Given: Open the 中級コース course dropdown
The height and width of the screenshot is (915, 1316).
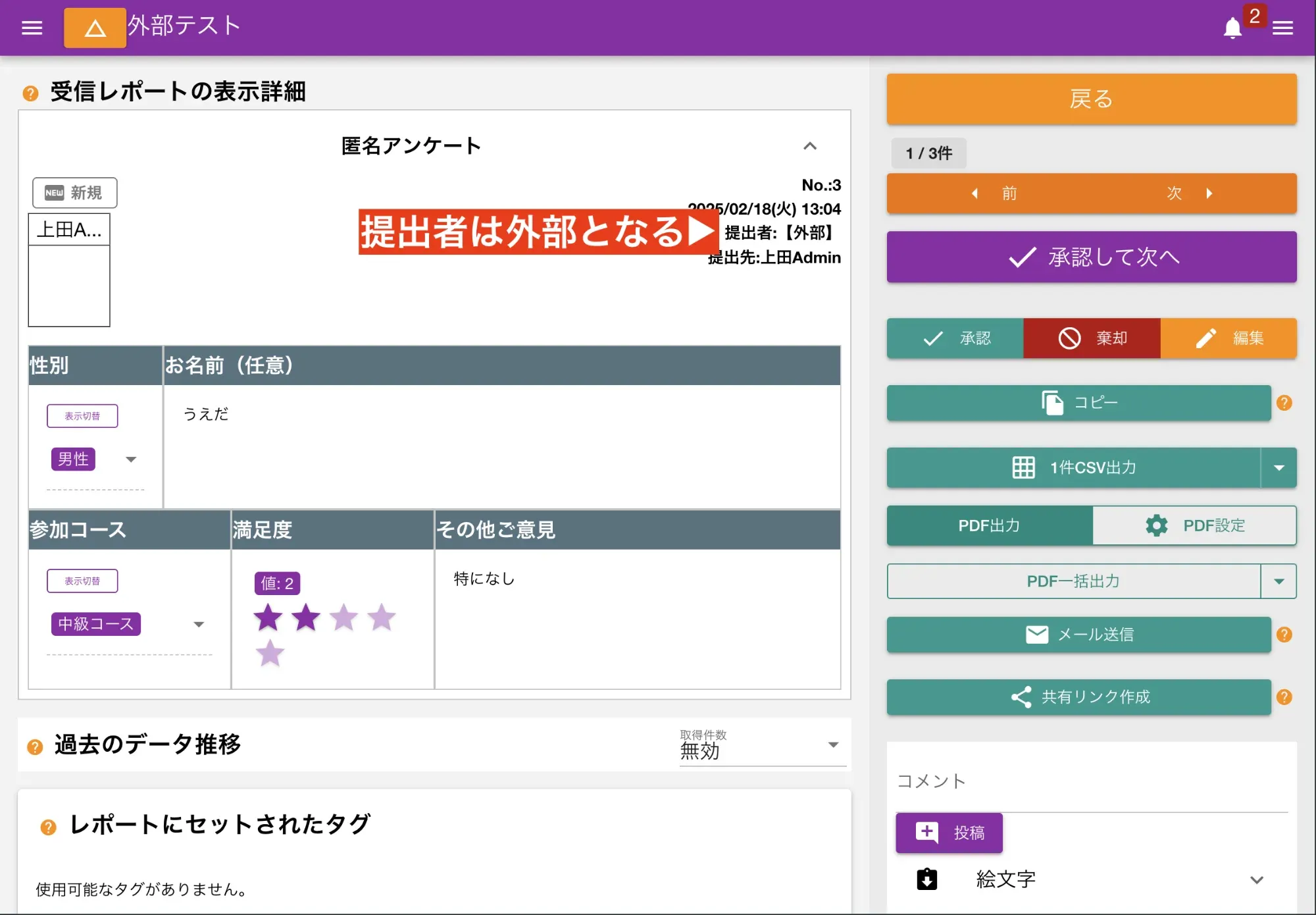Looking at the screenshot, I should coord(198,623).
